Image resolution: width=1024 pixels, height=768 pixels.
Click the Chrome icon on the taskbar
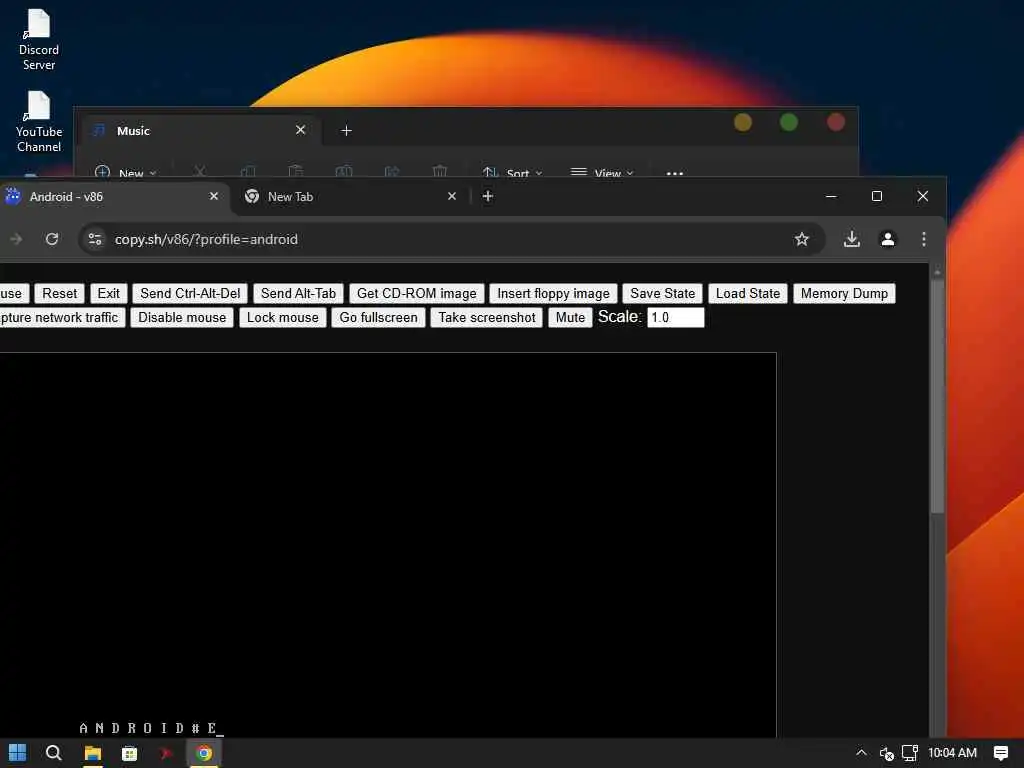[x=204, y=753]
